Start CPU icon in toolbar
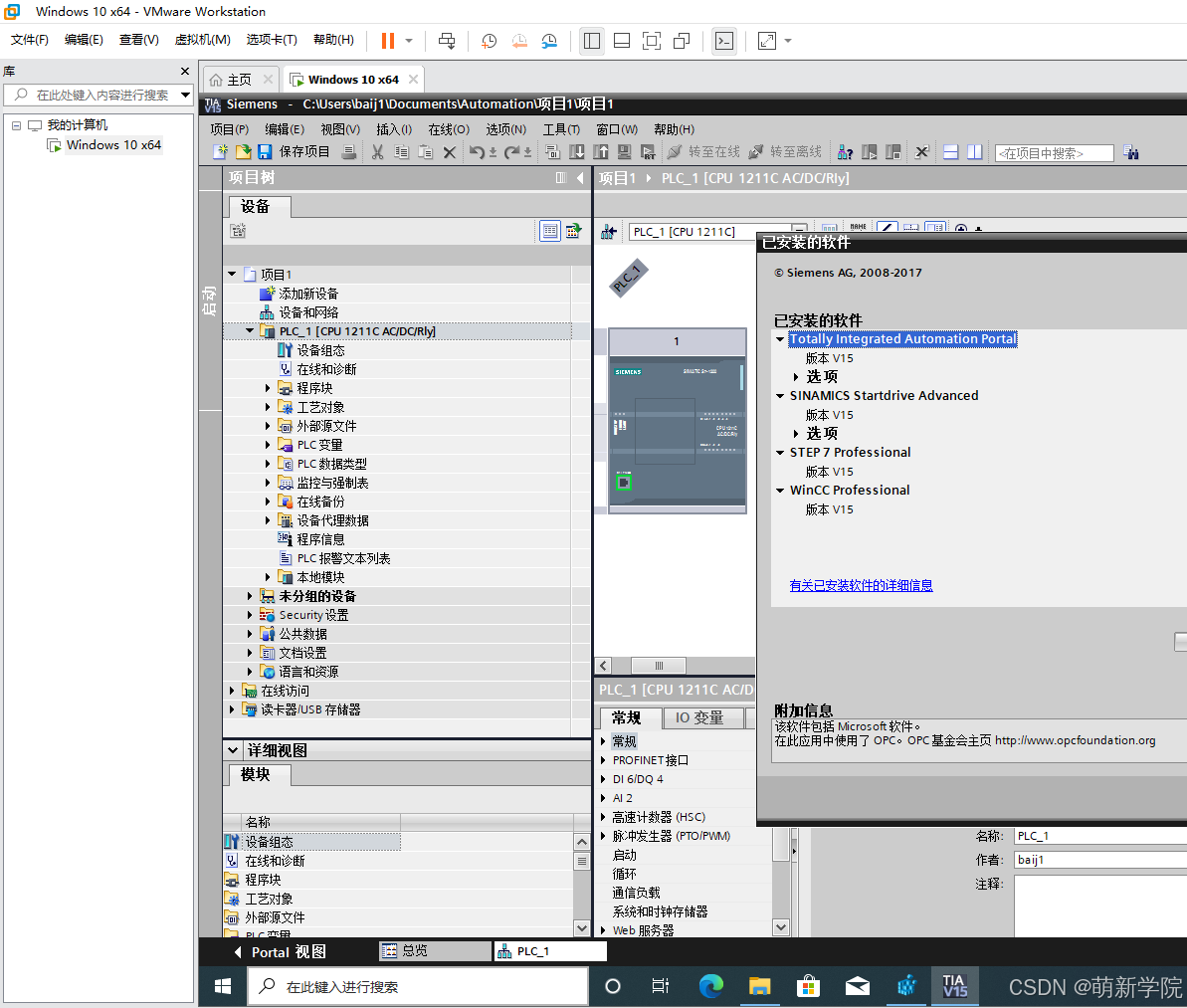The image size is (1187, 1008). (x=870, y=152)
